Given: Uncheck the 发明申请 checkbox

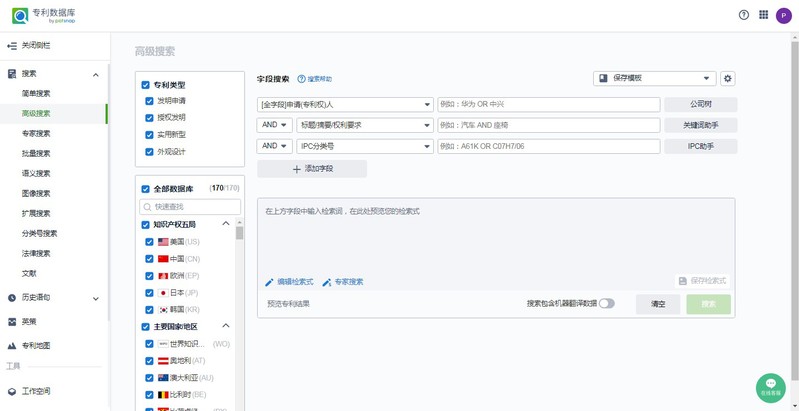Looking at the screenshot, I should point(147,101).
